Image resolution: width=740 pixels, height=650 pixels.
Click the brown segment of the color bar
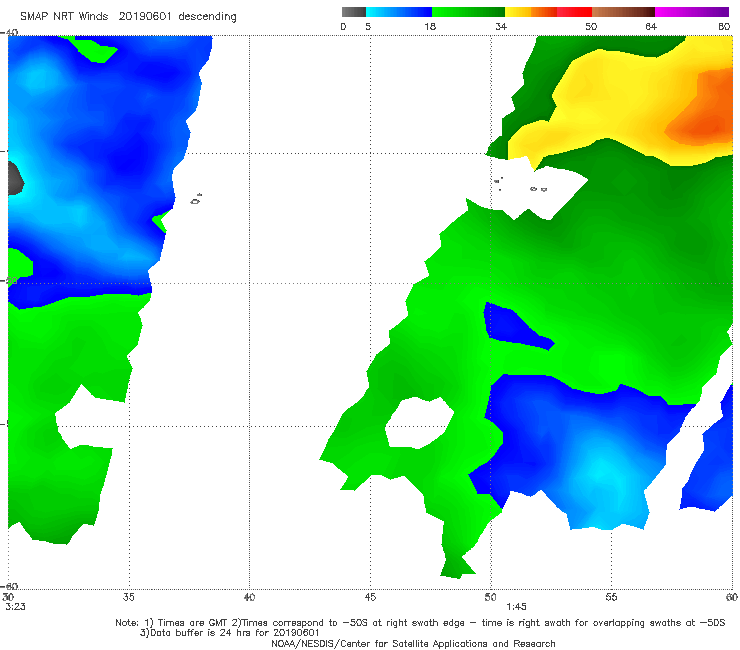click(x=623, y=12)
